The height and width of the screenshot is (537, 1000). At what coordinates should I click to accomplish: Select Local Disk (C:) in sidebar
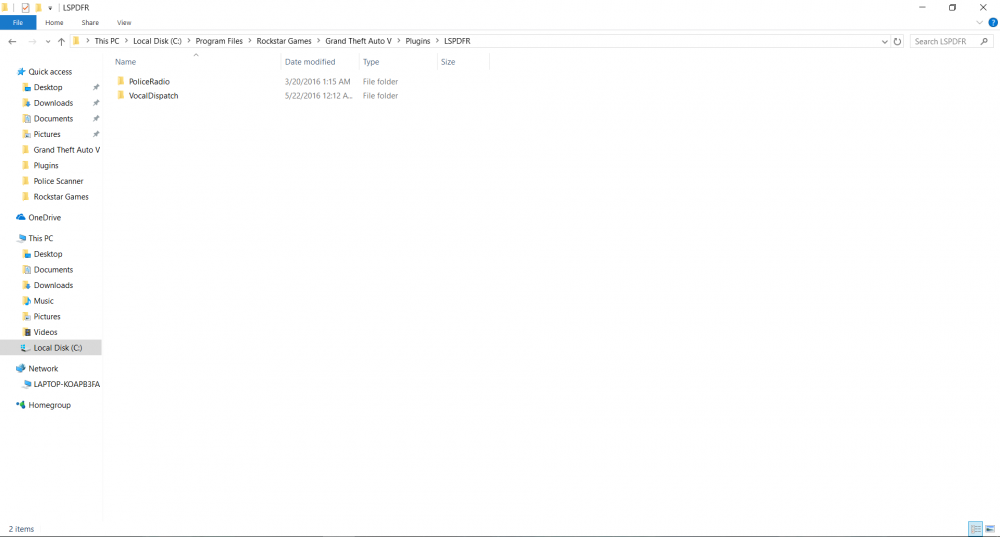click(x=57, y=348)
